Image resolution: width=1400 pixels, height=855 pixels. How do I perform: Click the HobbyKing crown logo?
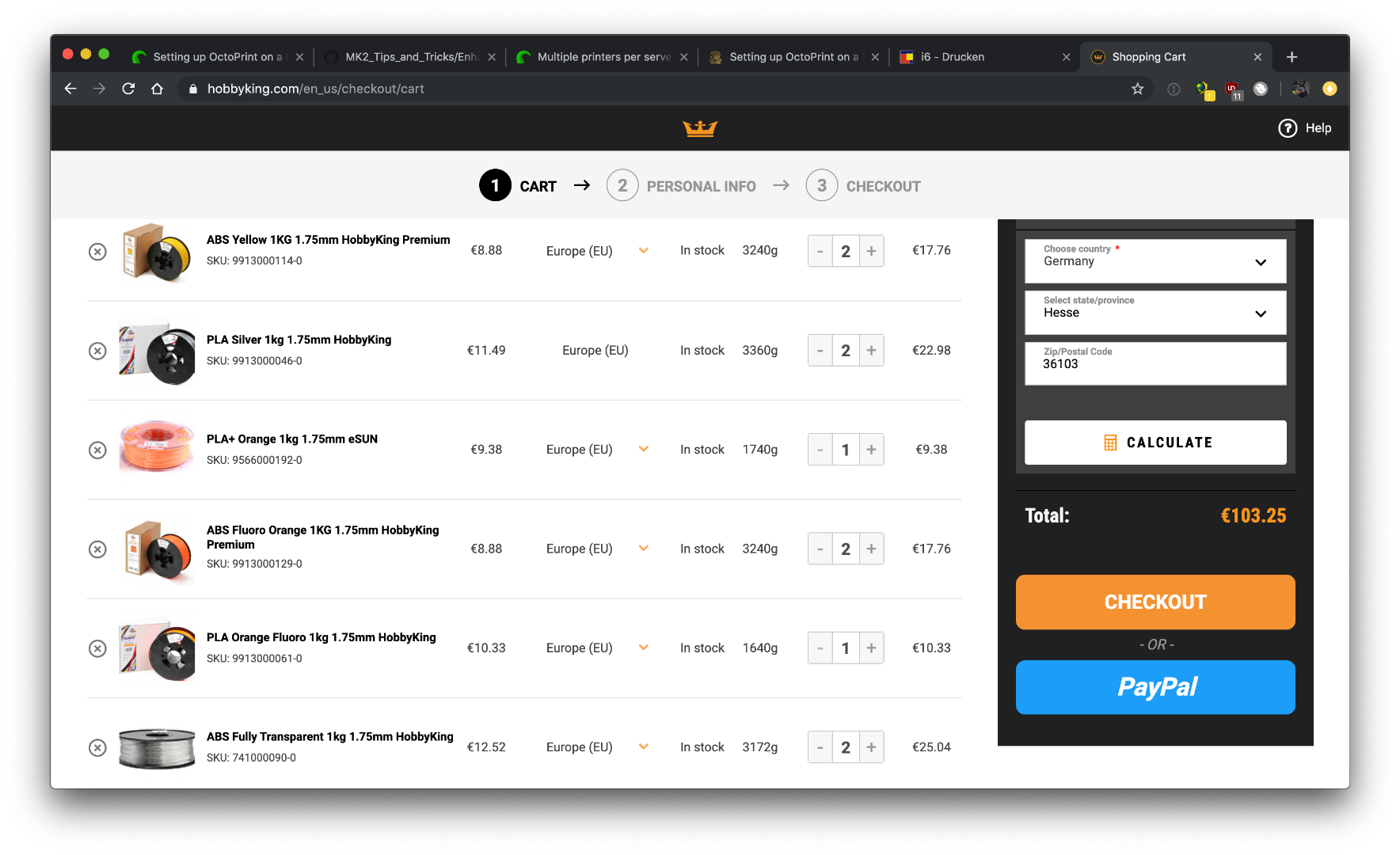pyautogui.click(x=700, y=128)
